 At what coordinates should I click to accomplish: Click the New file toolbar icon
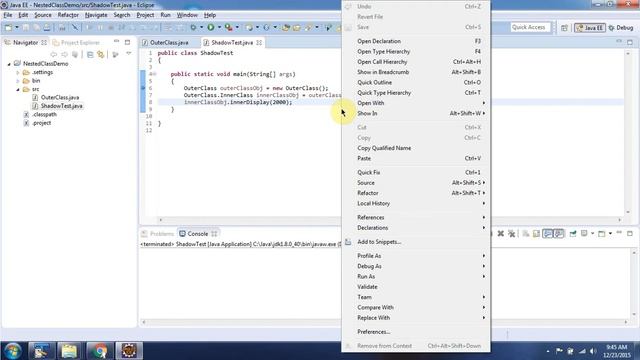[8, 27]
